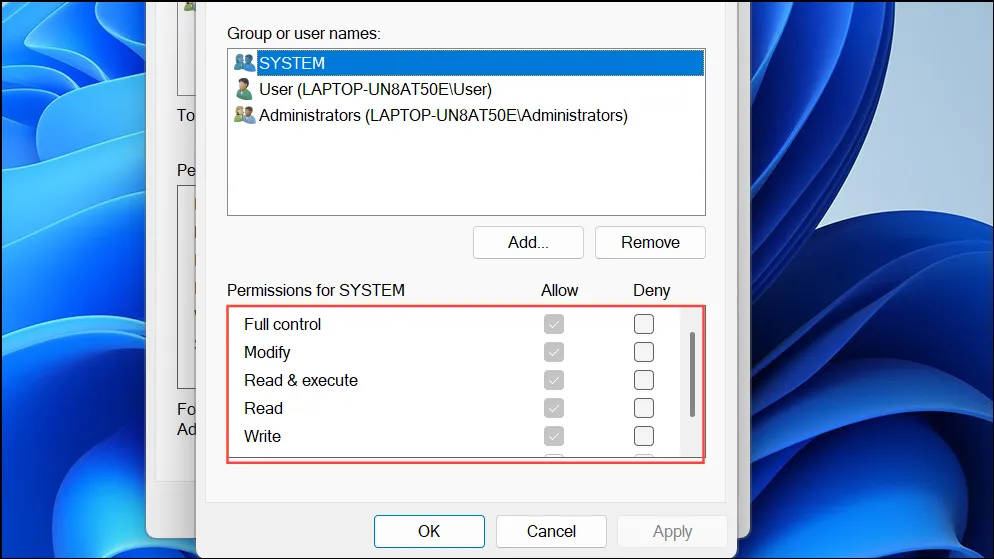Select the SYSTEM entry in list
Viewport: 994px width, 559px height.
[x=466, y=63]
